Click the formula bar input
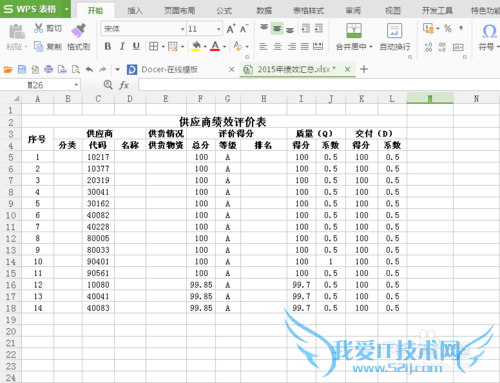Screen dimensions: 500x383 [319, 85]
